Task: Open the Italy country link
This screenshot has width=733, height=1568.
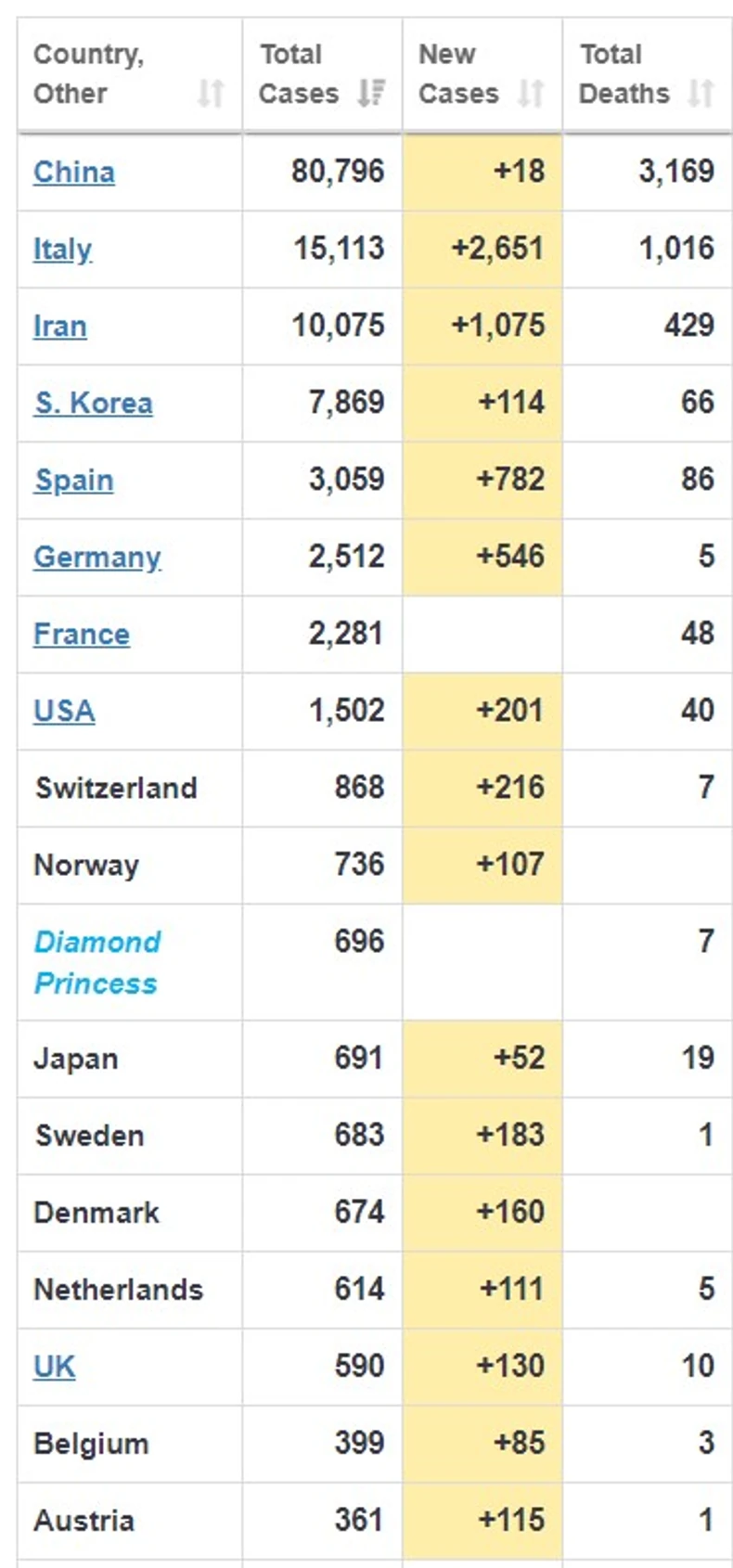Action: pos(62,249)
